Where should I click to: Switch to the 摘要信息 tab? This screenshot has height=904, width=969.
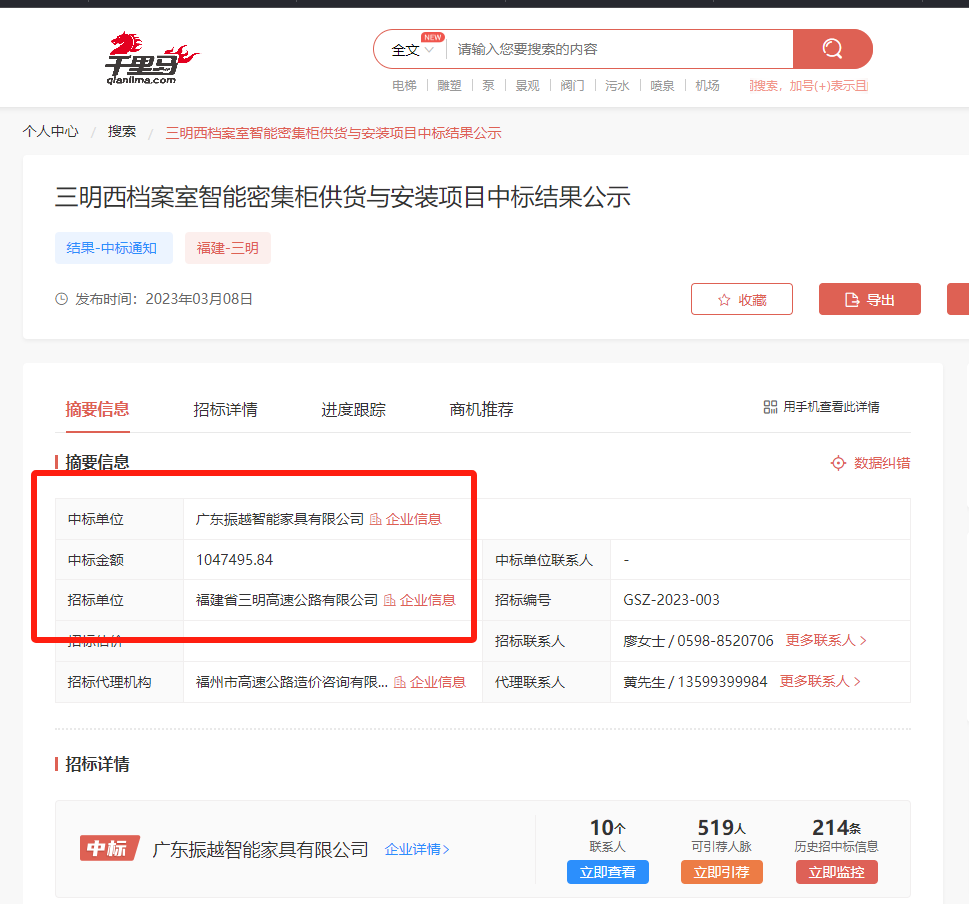[97, 409]
